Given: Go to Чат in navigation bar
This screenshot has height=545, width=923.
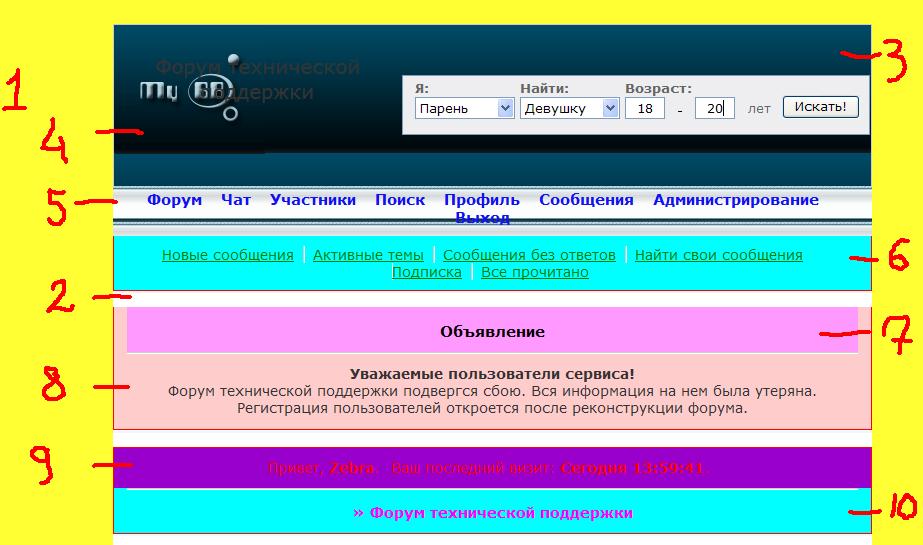Looking at the screenshot, I should pyautogui.click(x=236, y=200).
